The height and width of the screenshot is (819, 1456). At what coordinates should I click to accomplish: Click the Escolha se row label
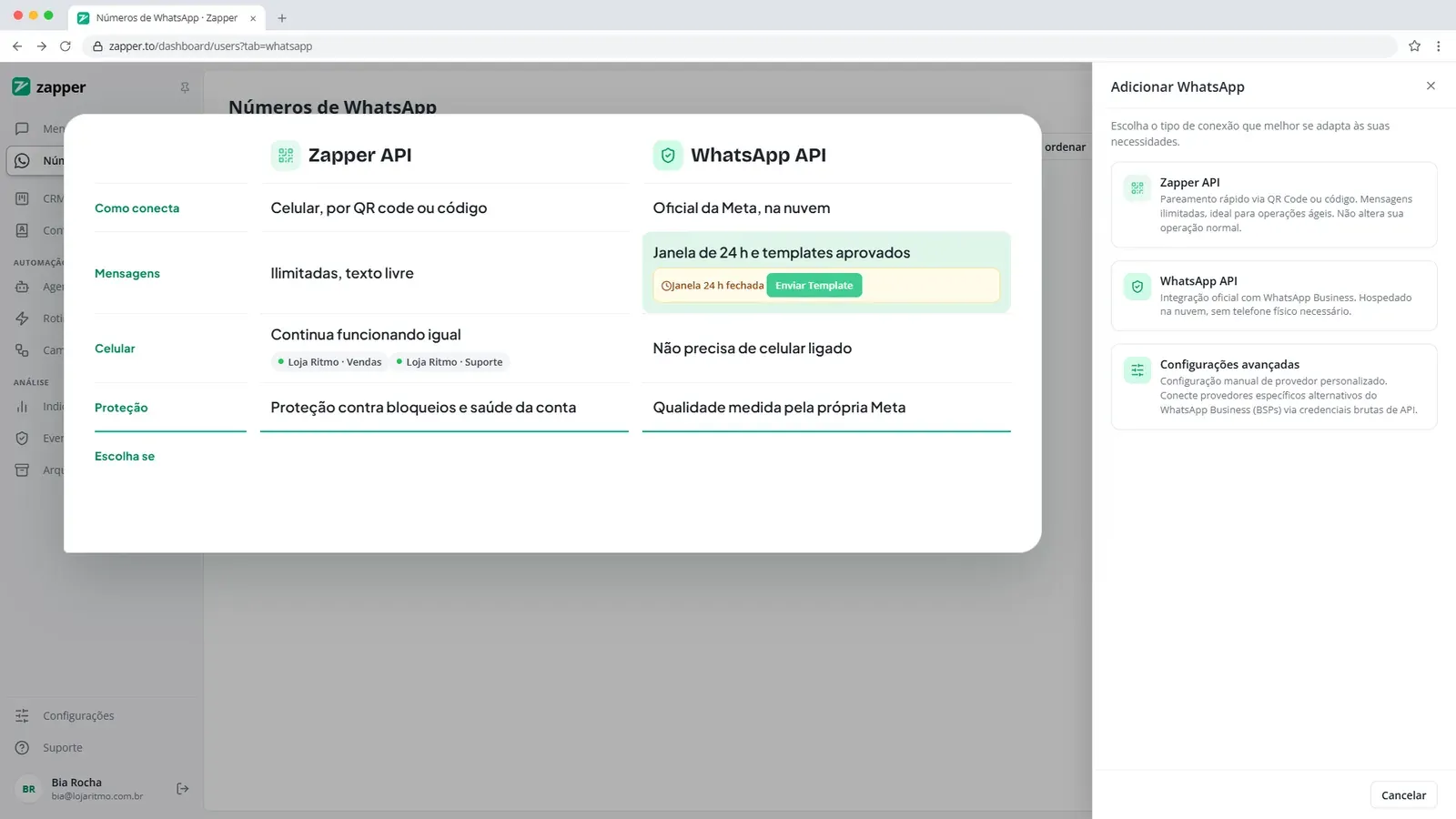point(125,457)
